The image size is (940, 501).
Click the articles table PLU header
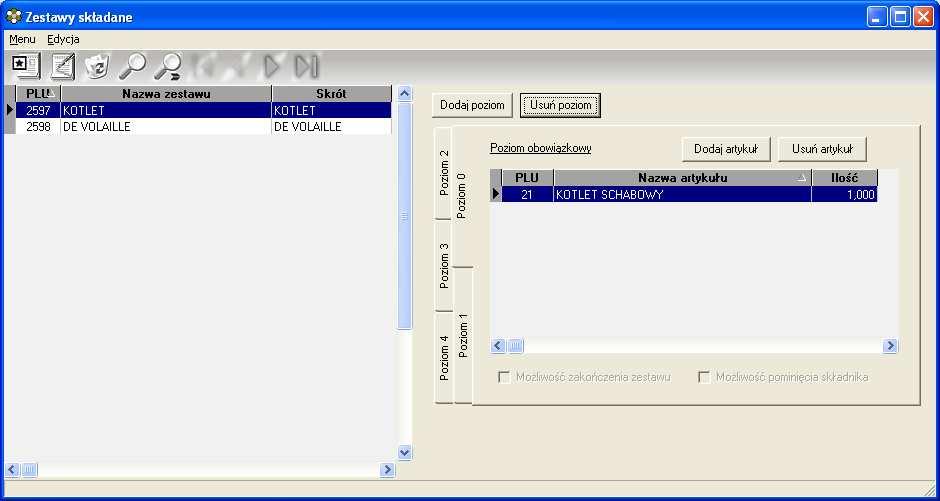527,177
